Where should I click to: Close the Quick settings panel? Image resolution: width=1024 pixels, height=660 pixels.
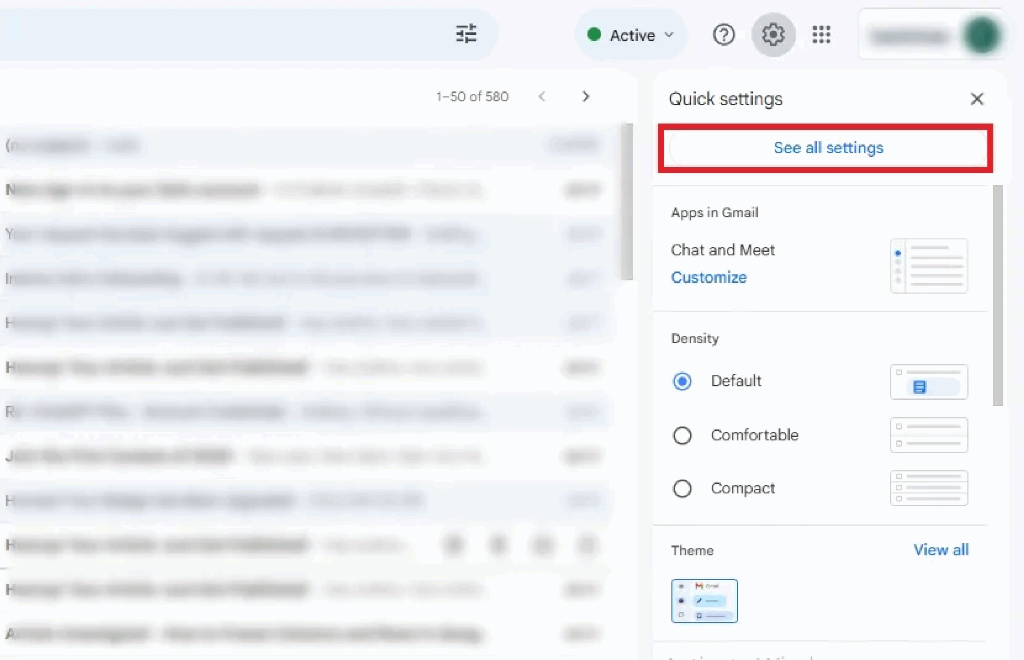[977, 99]
